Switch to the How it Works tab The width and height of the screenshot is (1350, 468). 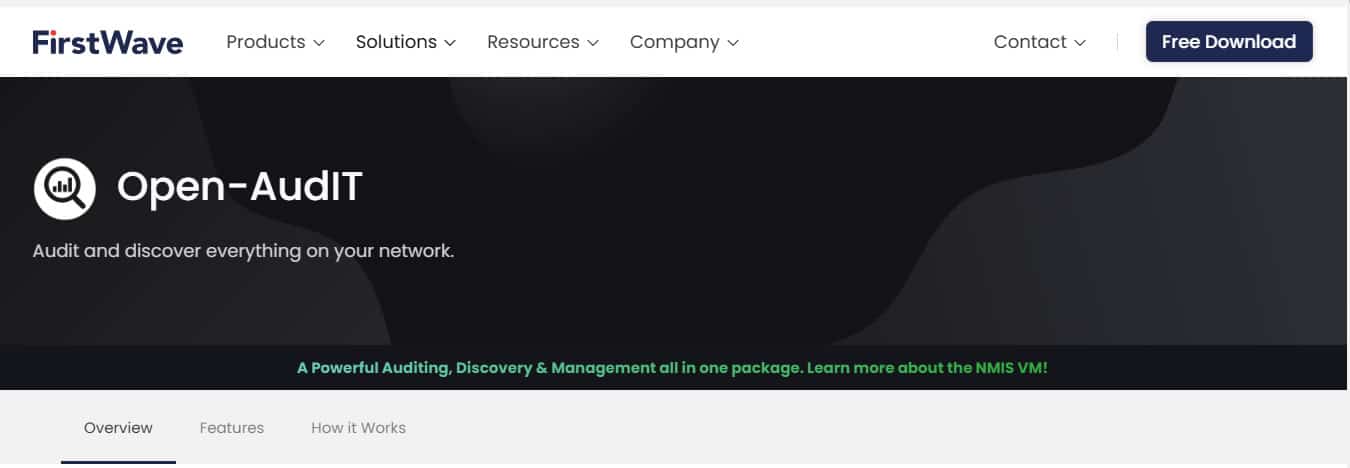(358, 428)
